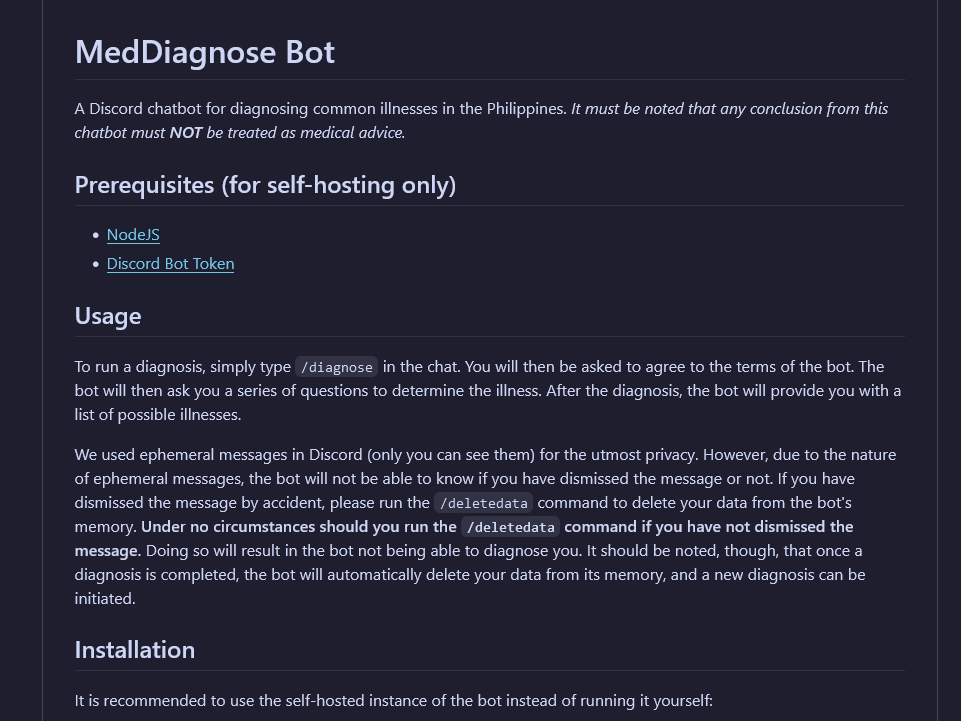Click the Prerequisites section heading
Image resolution: width=961 pixels, height=721 pixels.
click(x=264, y=184)
